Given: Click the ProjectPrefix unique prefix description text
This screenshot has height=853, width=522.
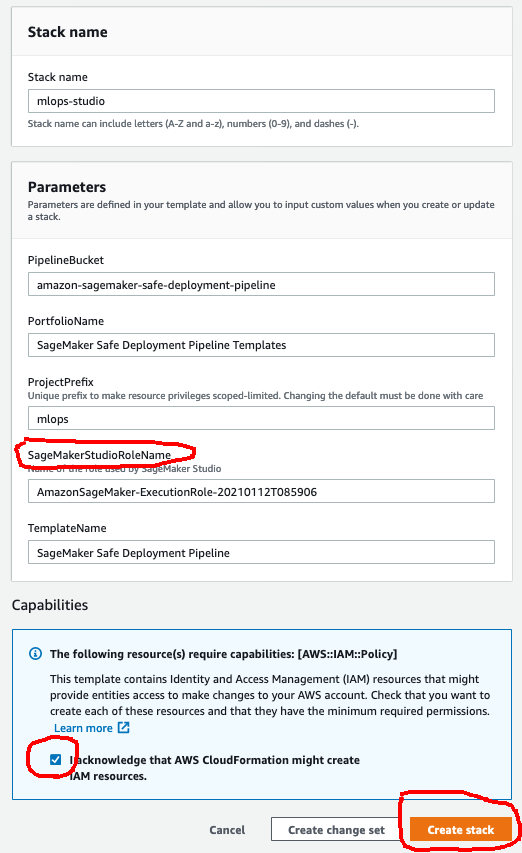Looking at the screenshot, I should (x=256, y=395).
